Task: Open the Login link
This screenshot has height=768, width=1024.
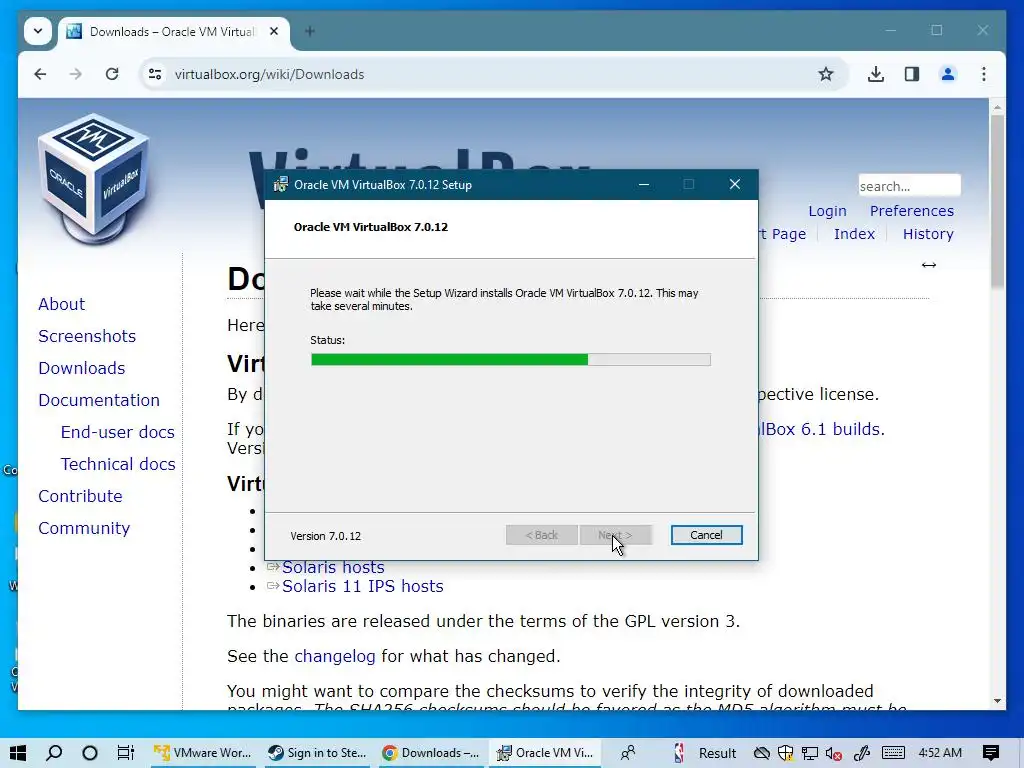Action: 827,211
